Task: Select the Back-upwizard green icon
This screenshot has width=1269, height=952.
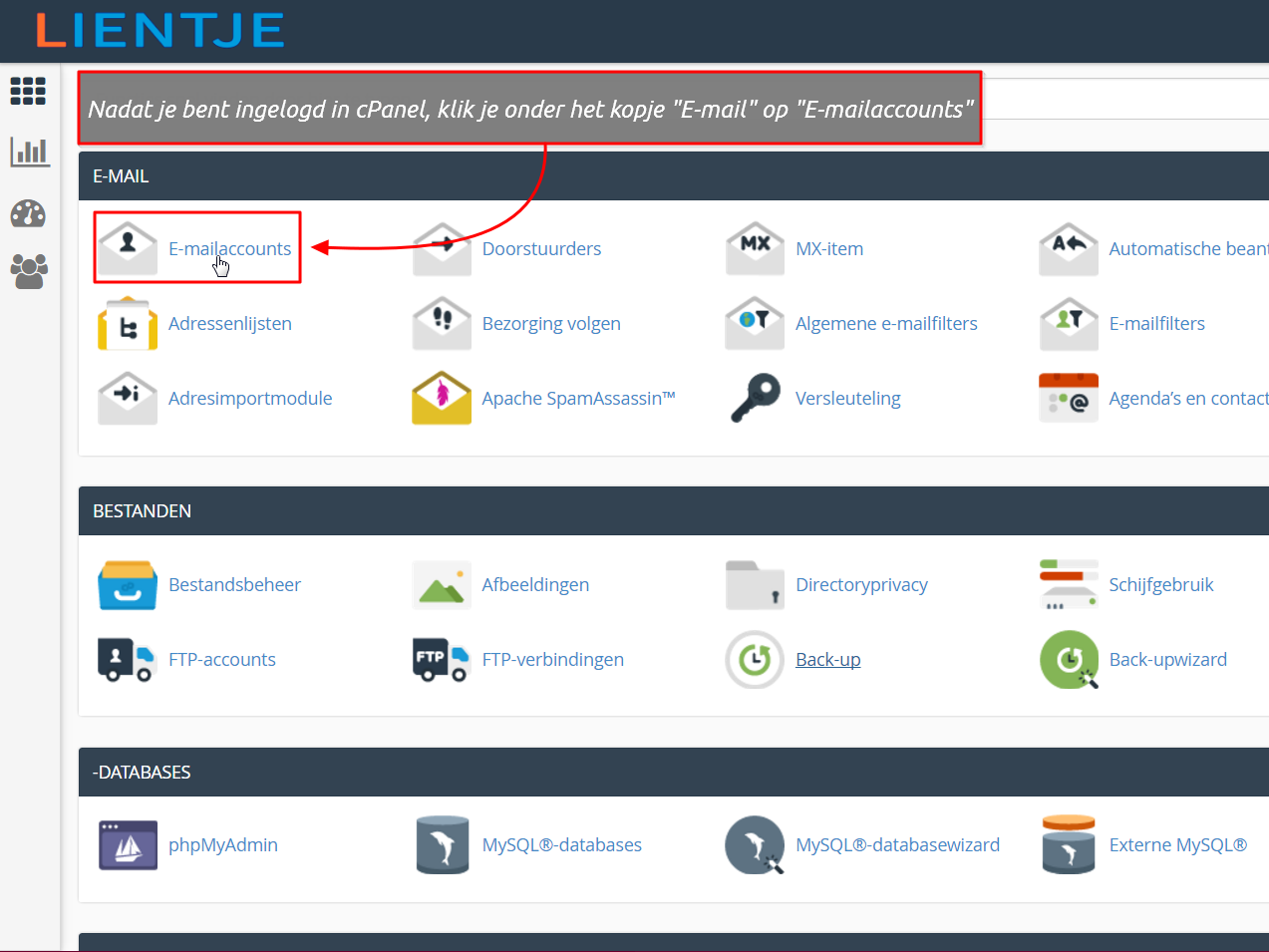Action: pyautogui.click(x=1069, y=659)
